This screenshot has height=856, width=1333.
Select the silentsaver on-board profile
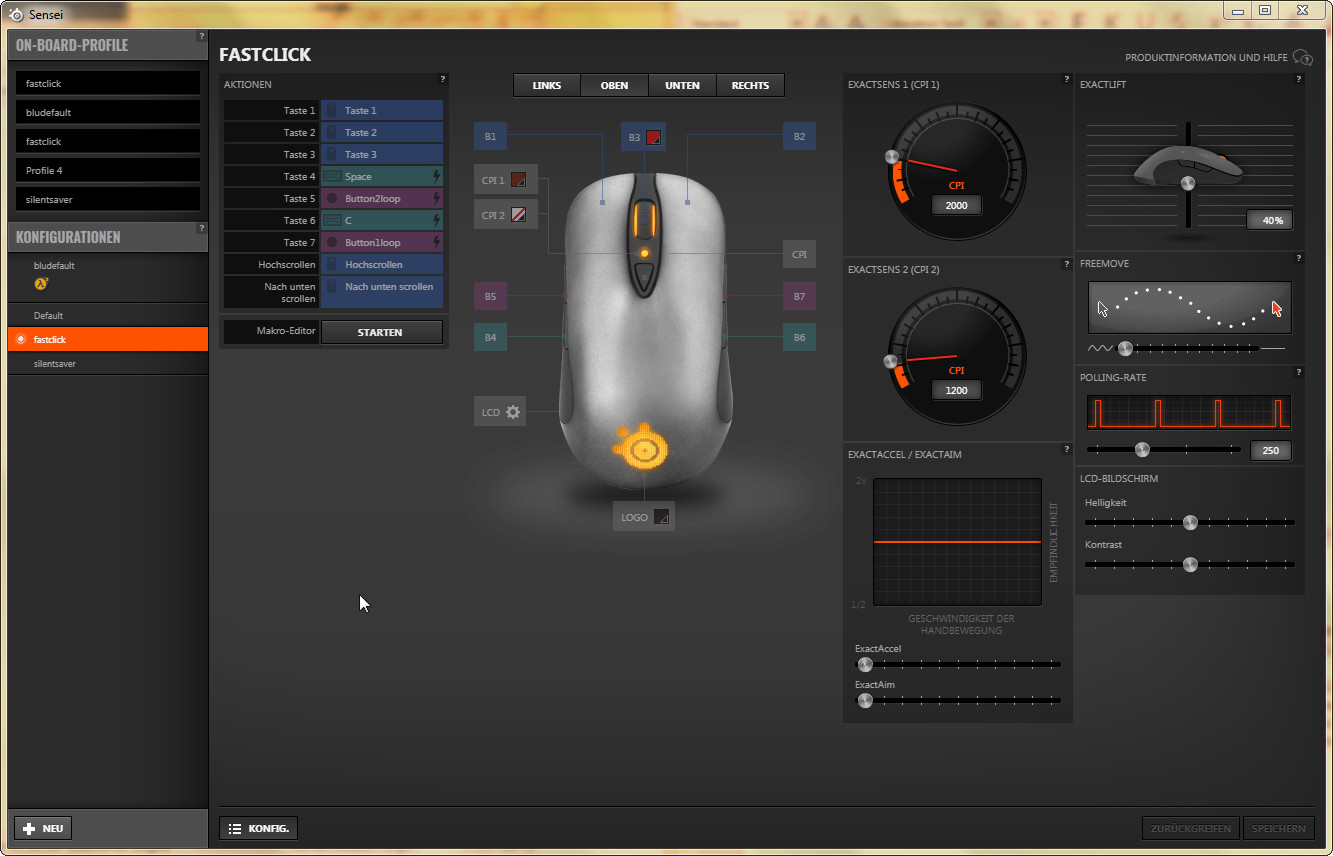pos(108,199)
